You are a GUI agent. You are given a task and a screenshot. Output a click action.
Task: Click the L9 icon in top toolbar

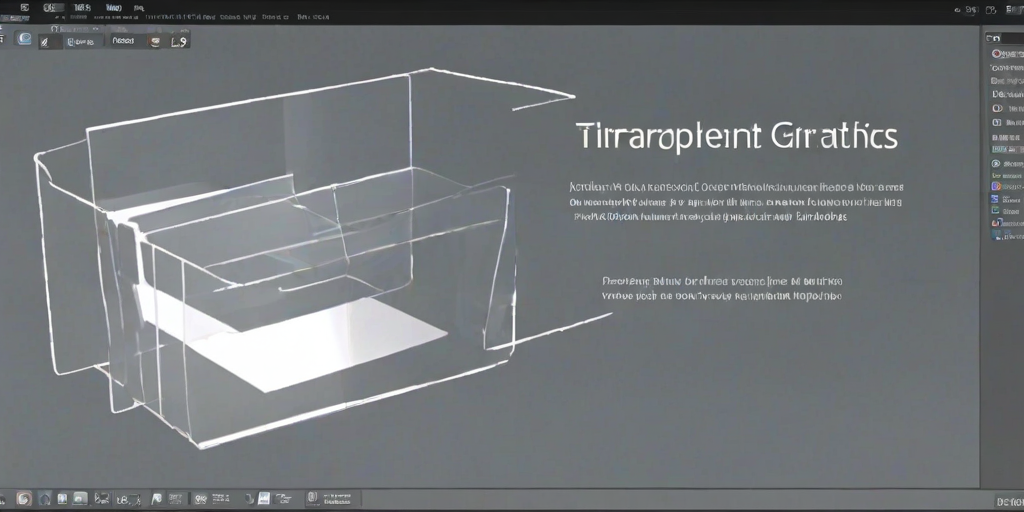click(x=179, y=42)
